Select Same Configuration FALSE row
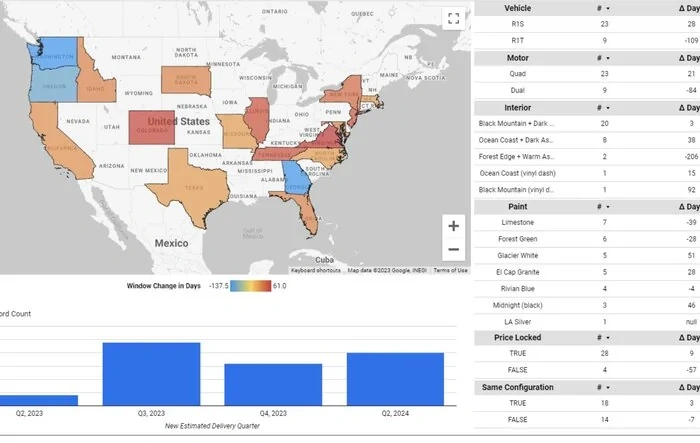This screenshot has width=700, height=443. point(587,419)
